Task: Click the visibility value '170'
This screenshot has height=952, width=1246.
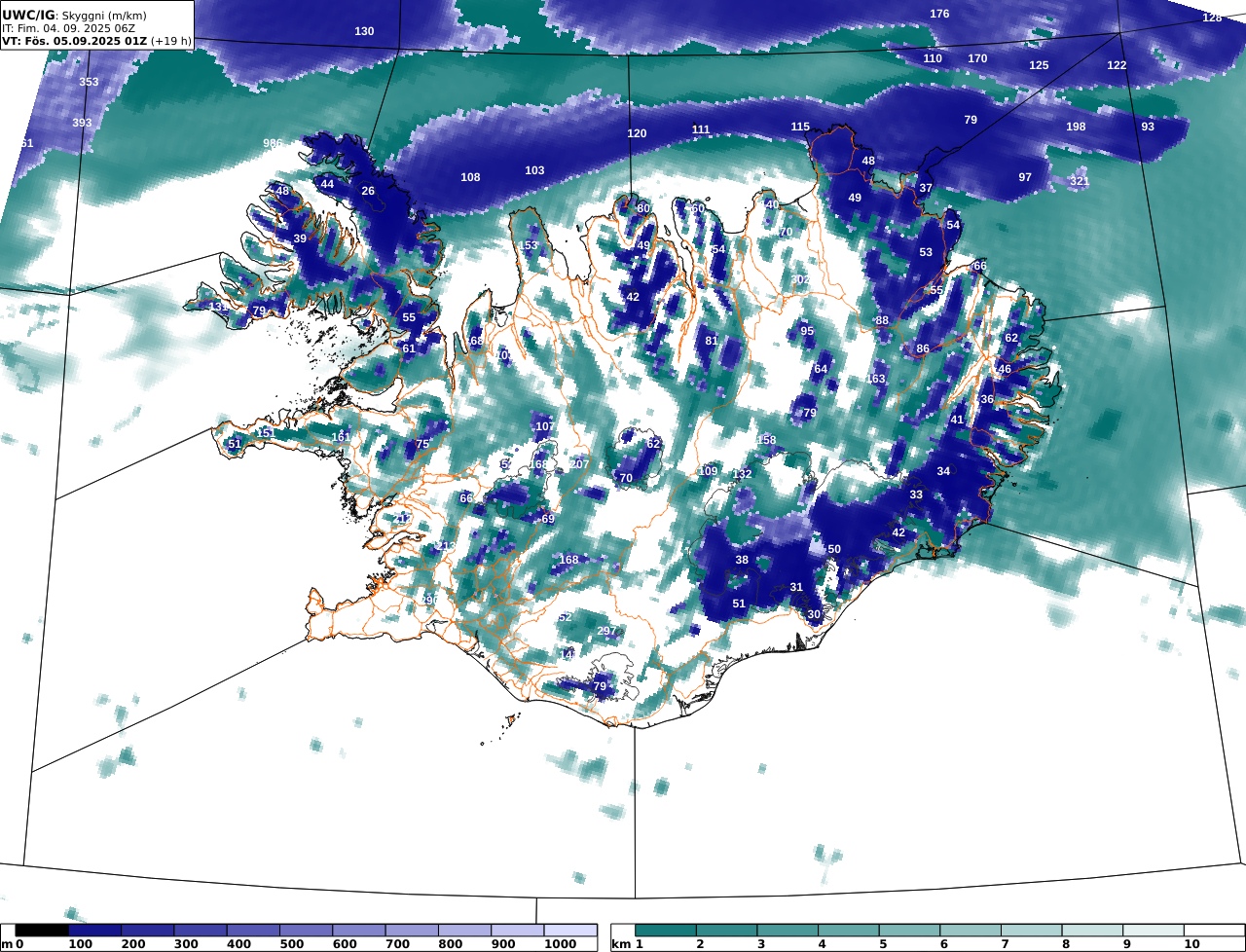Action: (977, 58)
